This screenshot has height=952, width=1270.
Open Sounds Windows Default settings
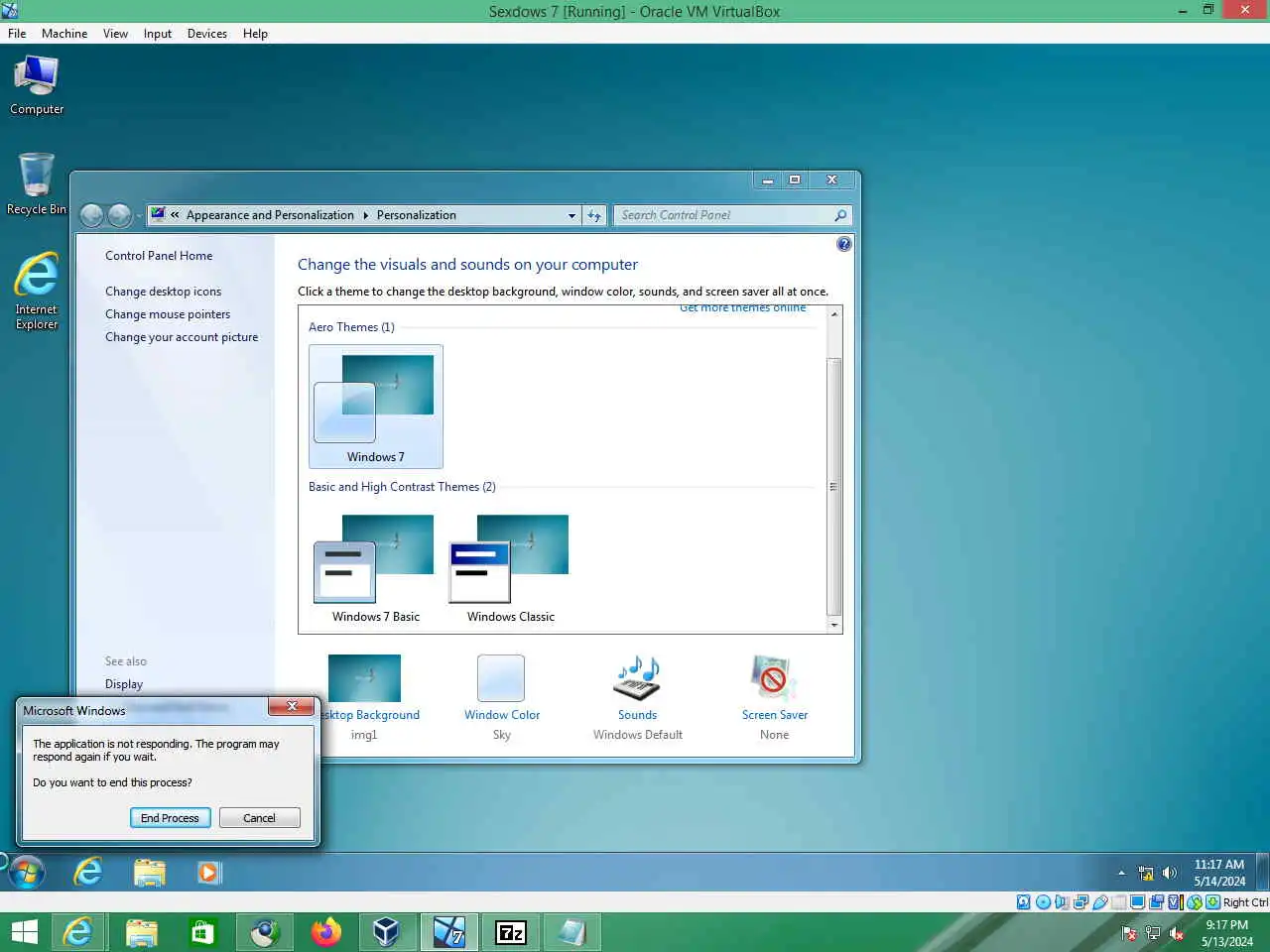(638, 698)
